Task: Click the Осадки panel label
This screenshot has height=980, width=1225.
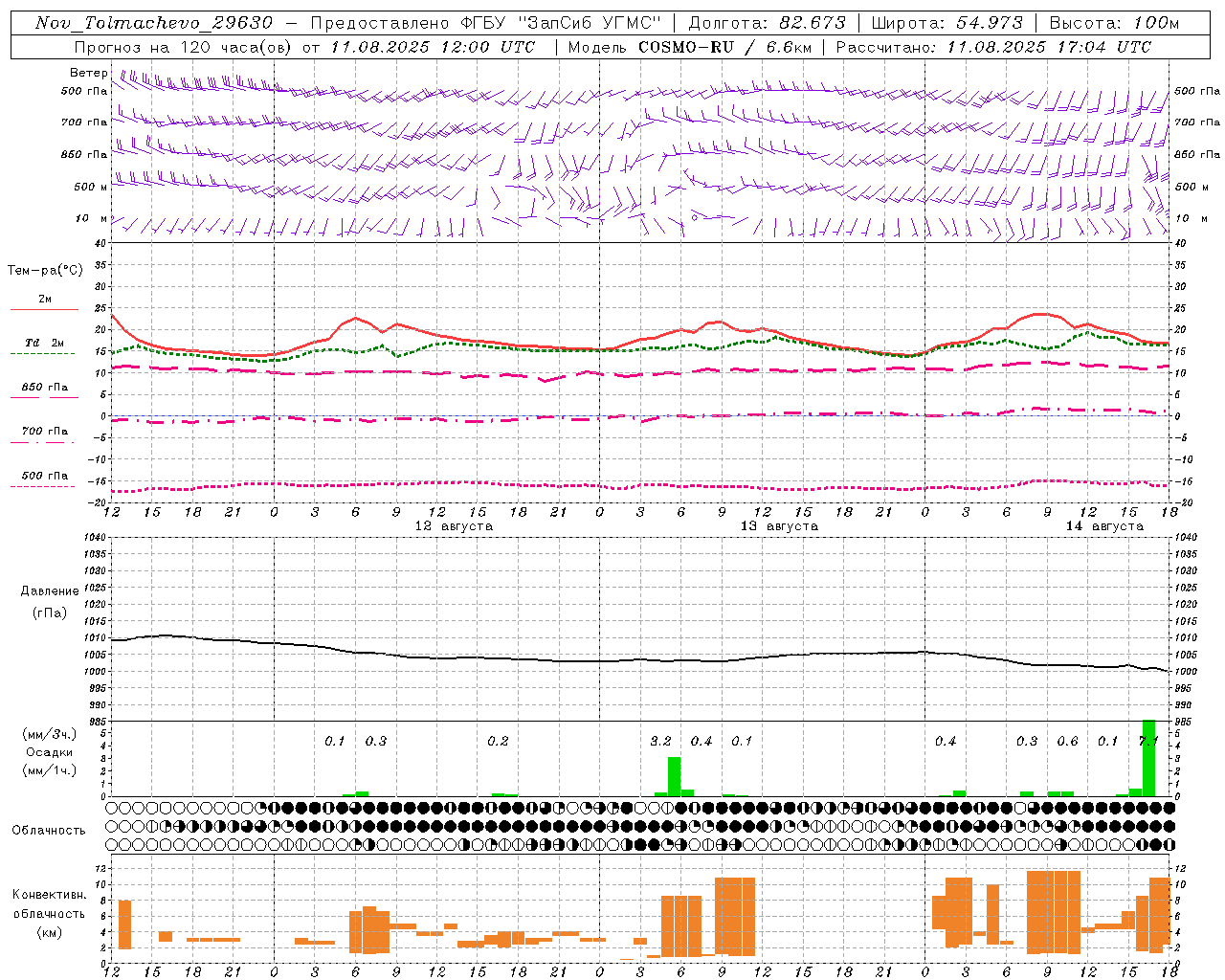Action: (x=50, y=752)
